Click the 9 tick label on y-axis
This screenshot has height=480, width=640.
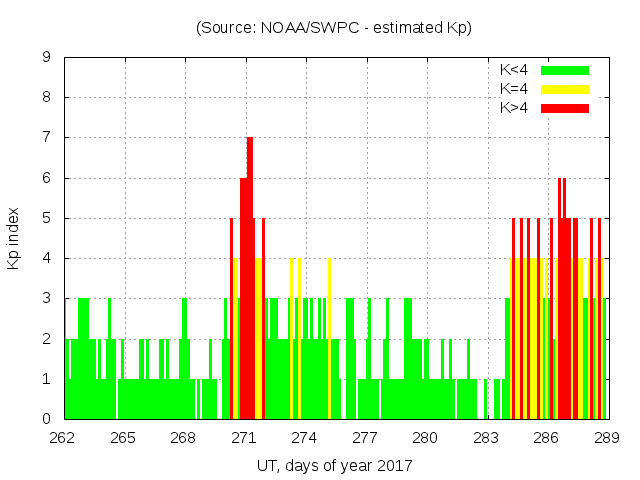tap(46, 58)
